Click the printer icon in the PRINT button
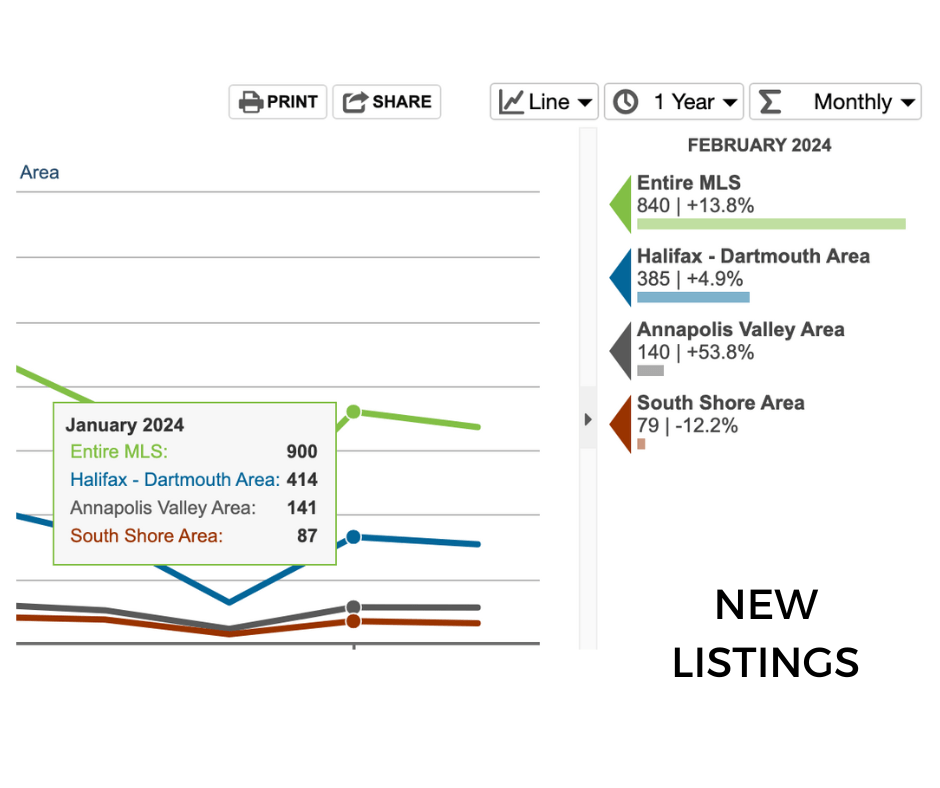 click(x=251, y=102)
